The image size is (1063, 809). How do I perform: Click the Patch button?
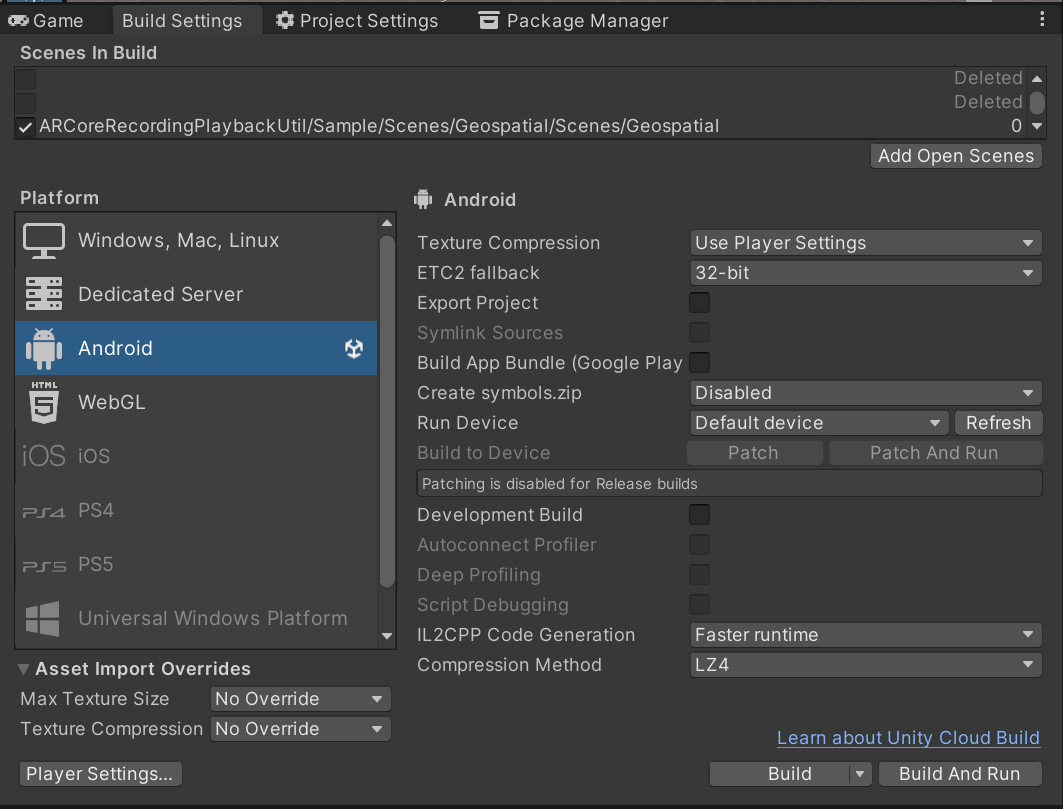pyautogui.click(x=754, y=453)
